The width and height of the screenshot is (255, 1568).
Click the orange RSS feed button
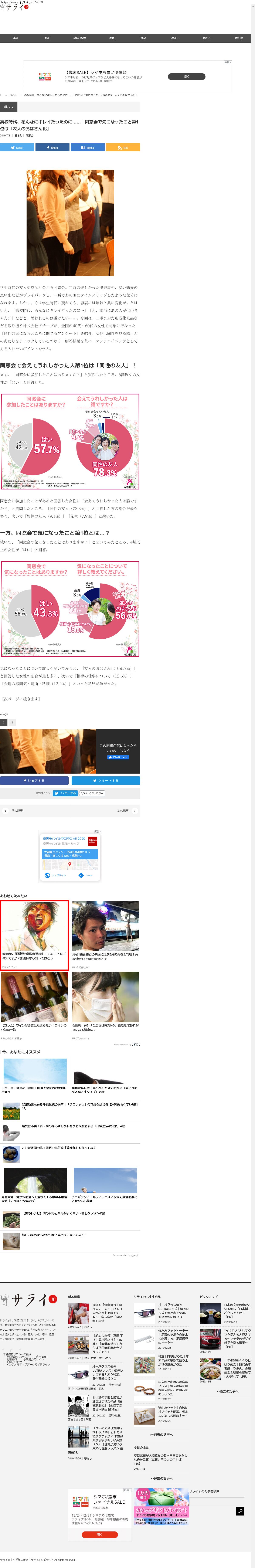point(123,147)
